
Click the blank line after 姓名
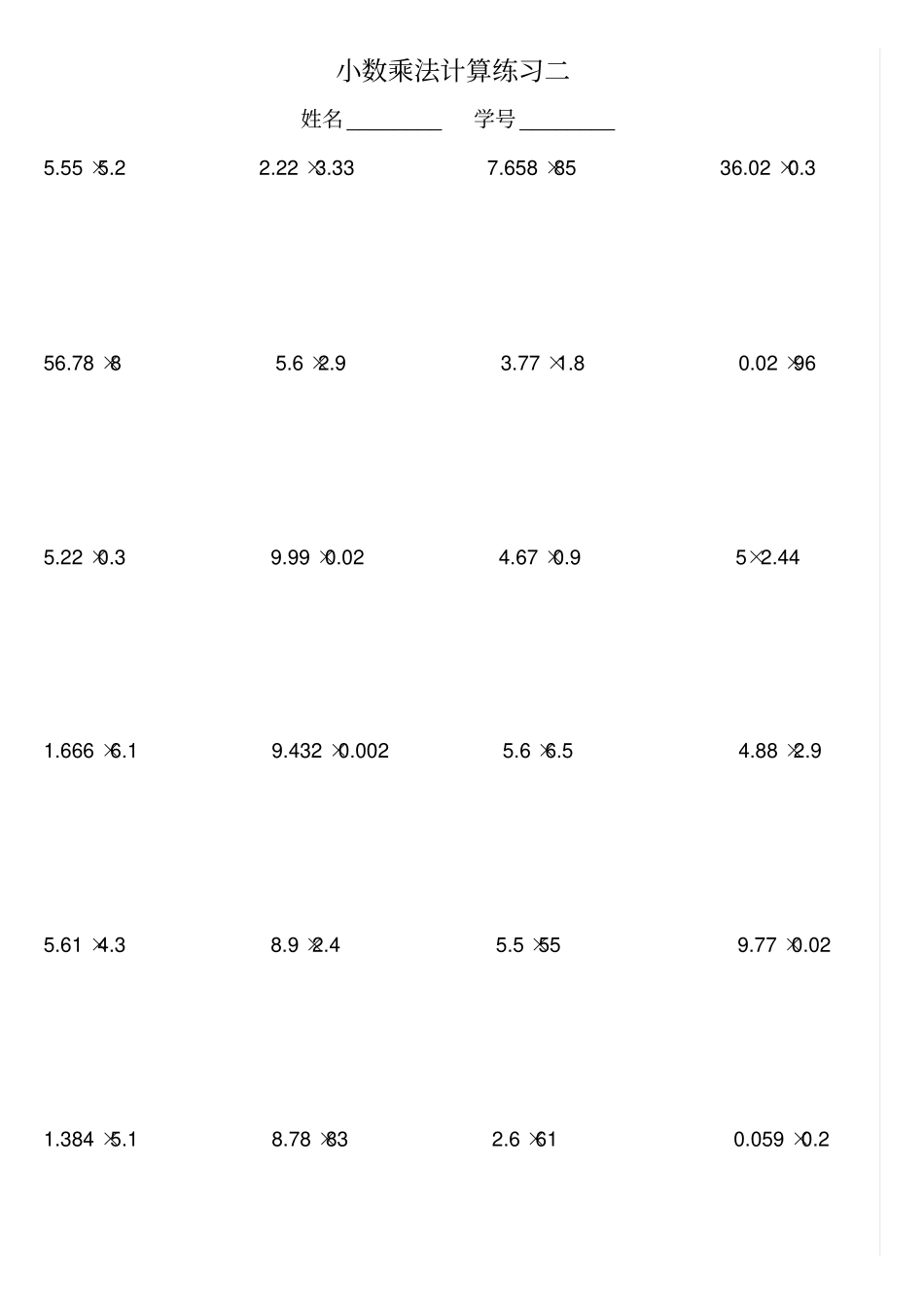tap(394, 123)
